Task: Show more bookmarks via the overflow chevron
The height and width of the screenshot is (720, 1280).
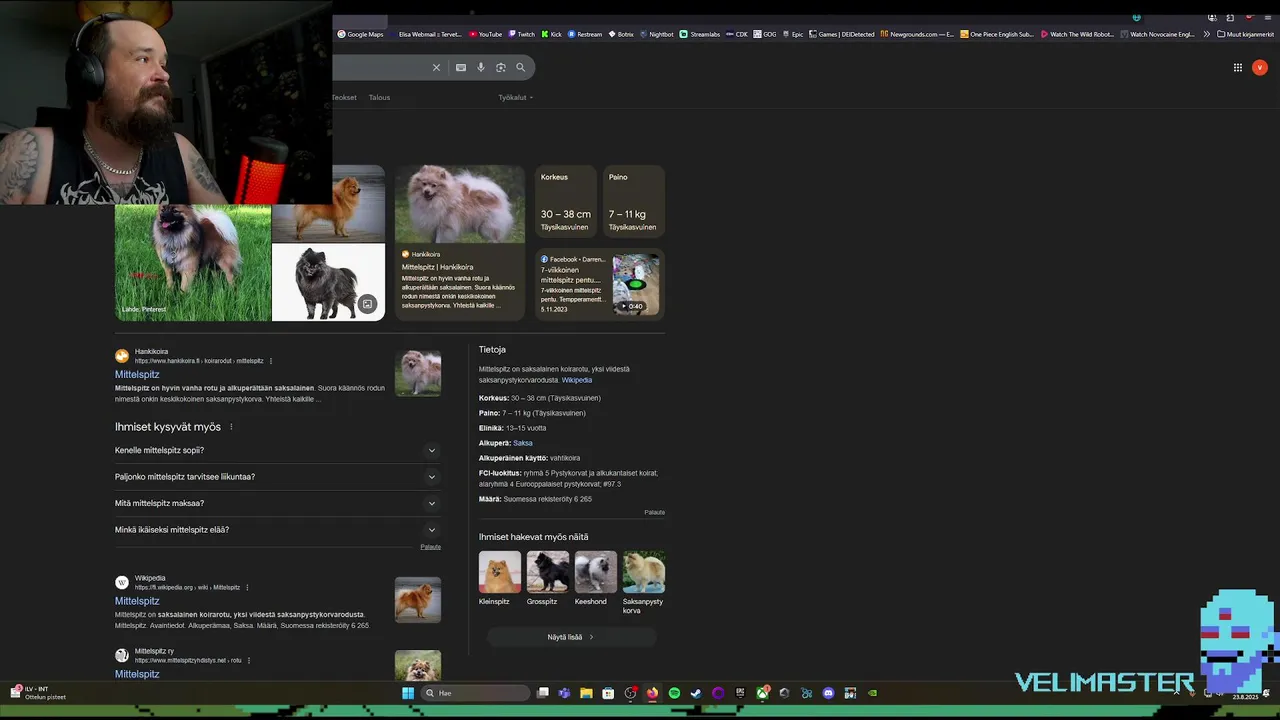Action: pos(1206,34)
